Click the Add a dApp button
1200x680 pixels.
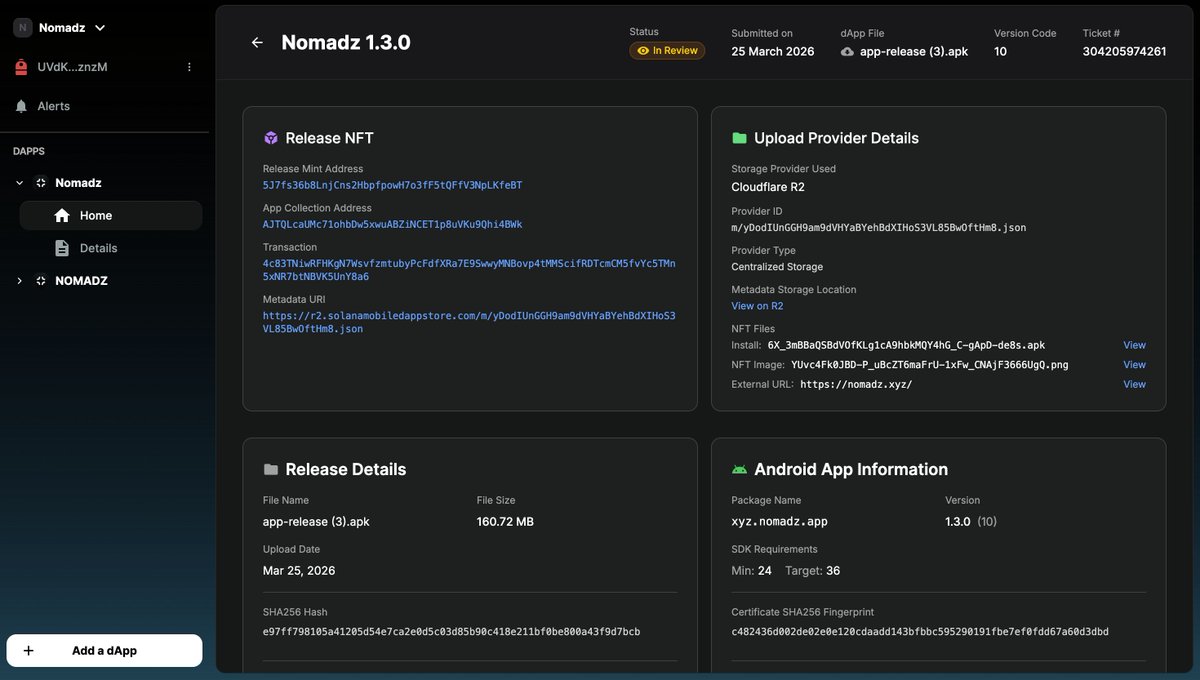point(104,650)
